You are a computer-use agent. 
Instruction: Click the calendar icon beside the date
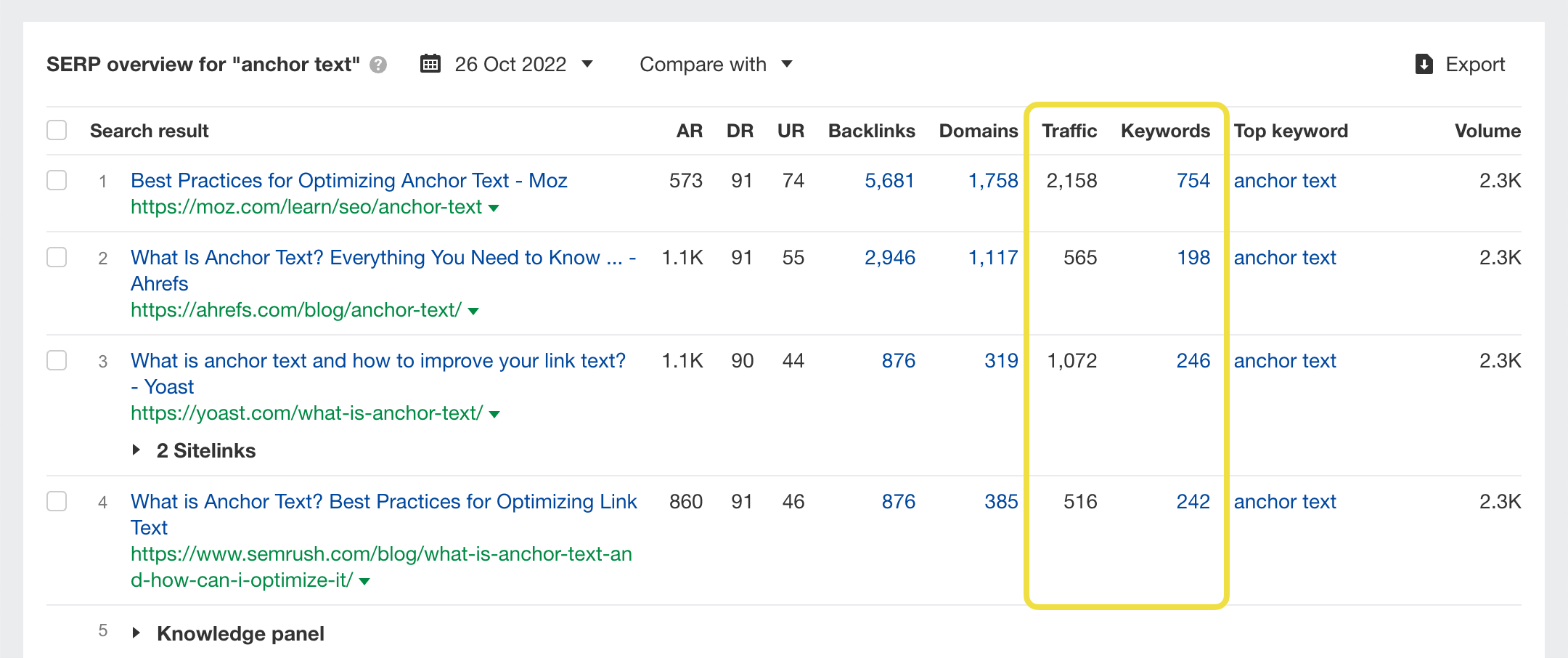tap(430, 64)
